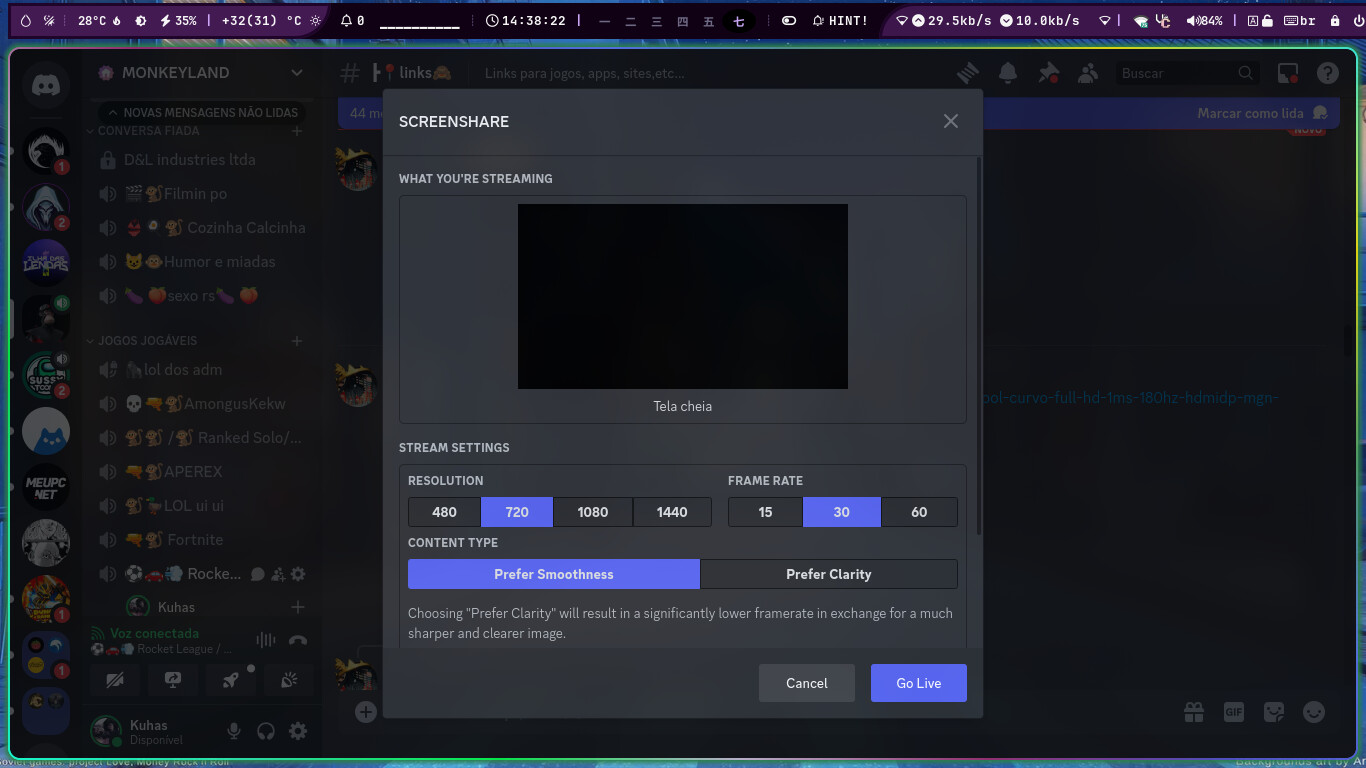Open the Discord inbox
Image resolution: width=1366 pixels, height=768 pixels.
[1288, 73]
